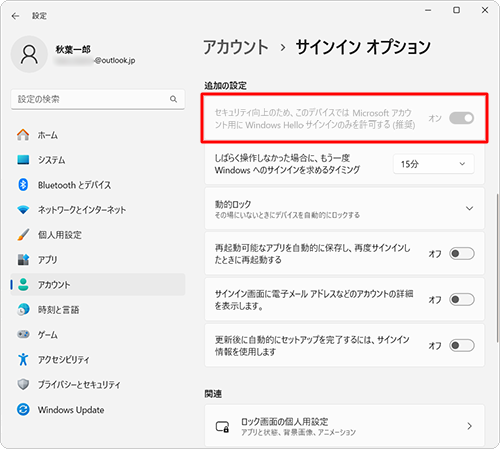
Task: Open 個人用設定 page
Action: [x=98, y=235]
